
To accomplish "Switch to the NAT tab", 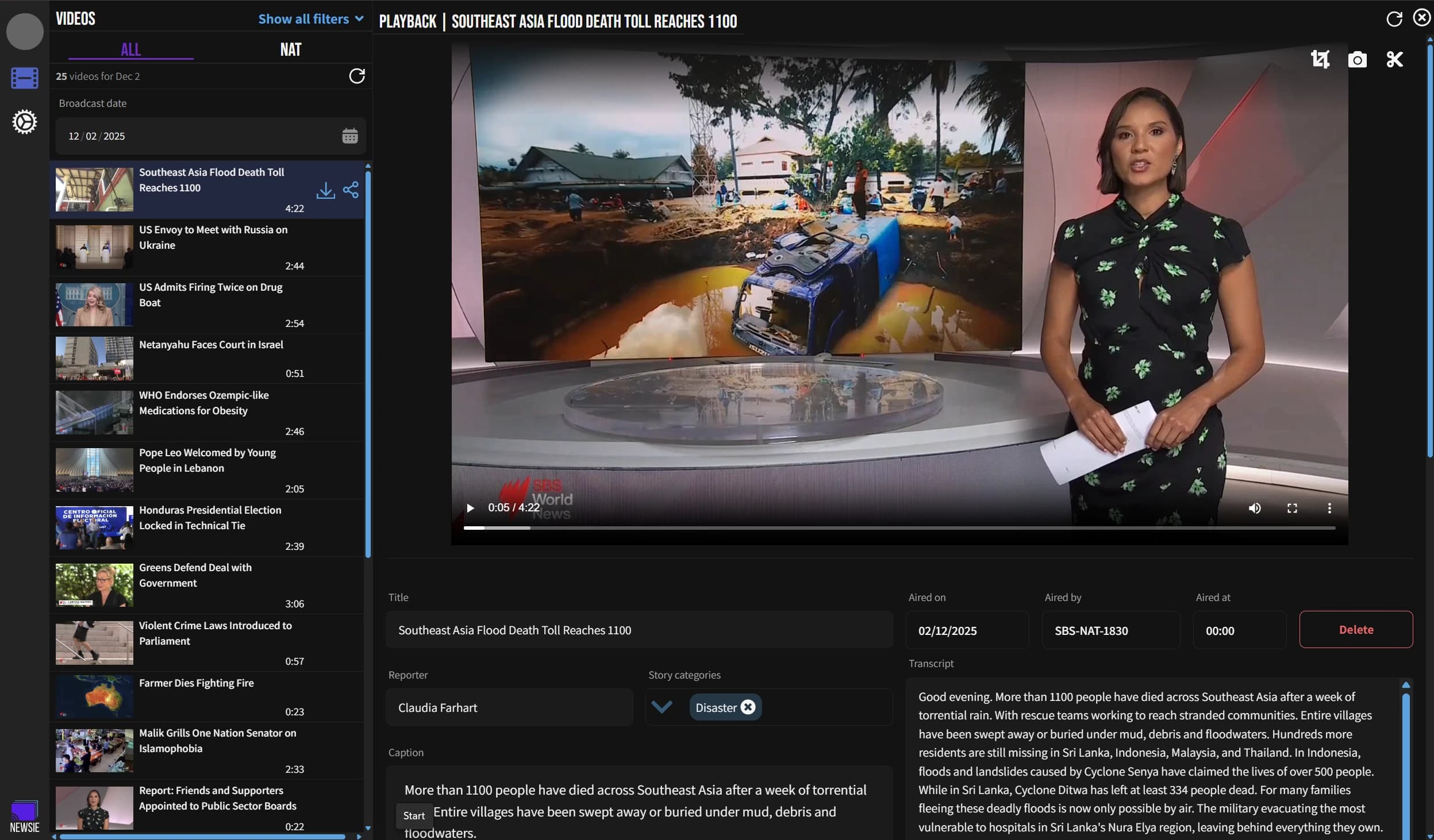I will [290, 49].
